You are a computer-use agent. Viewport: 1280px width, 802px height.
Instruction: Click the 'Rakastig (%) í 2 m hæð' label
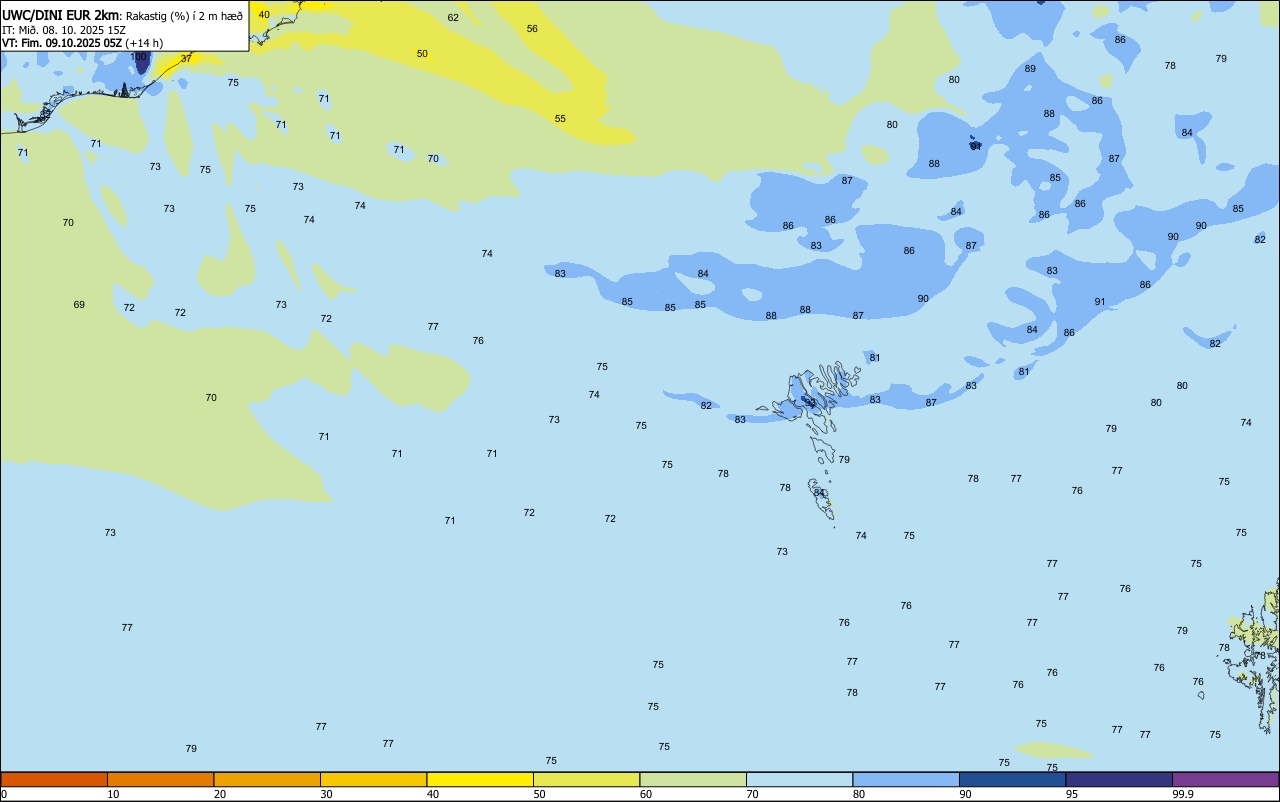[184, 15]
